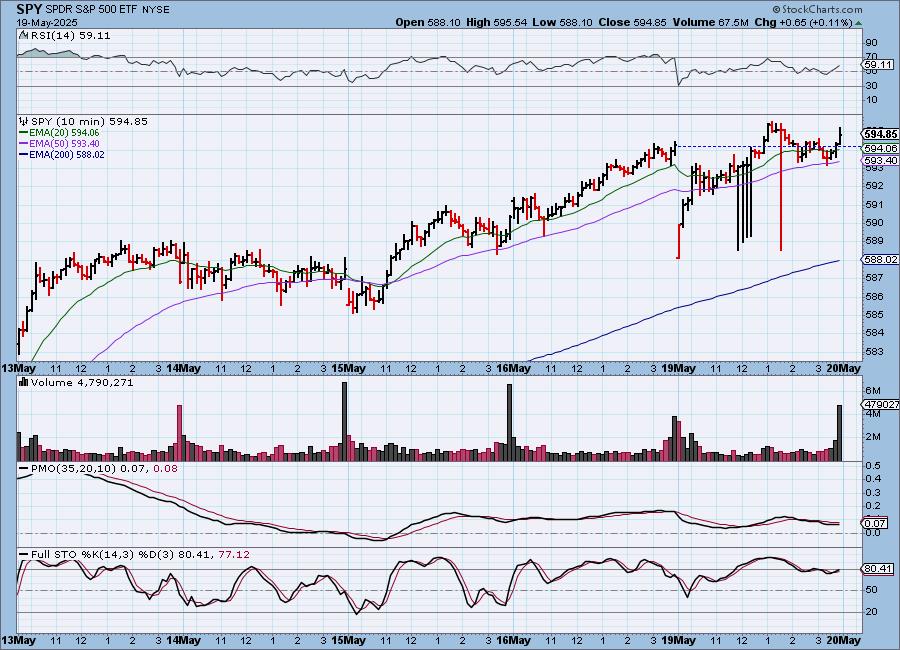Click the StockCharts.com copyright link
Viewport: 900px width, 650px height.
click(817, 9)
